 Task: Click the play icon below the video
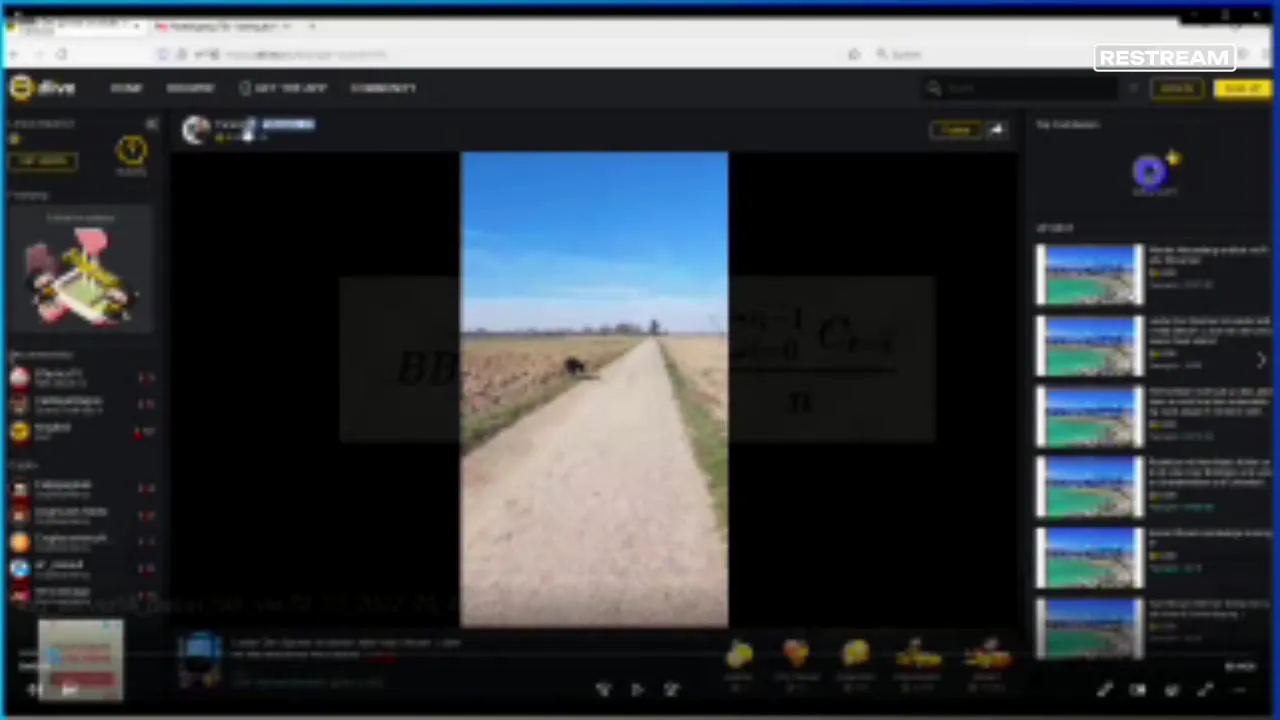coord(637,689)
